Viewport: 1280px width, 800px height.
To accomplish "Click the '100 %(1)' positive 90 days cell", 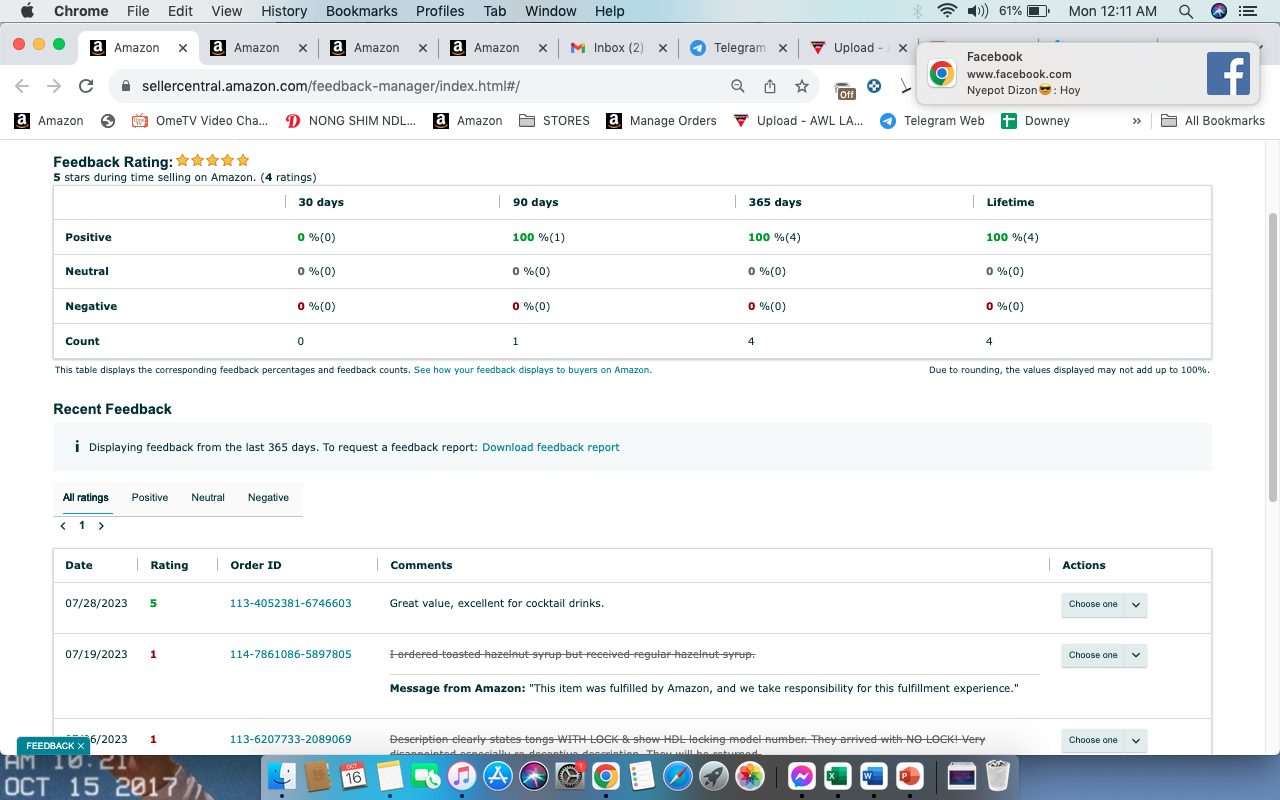I will 539,238.
